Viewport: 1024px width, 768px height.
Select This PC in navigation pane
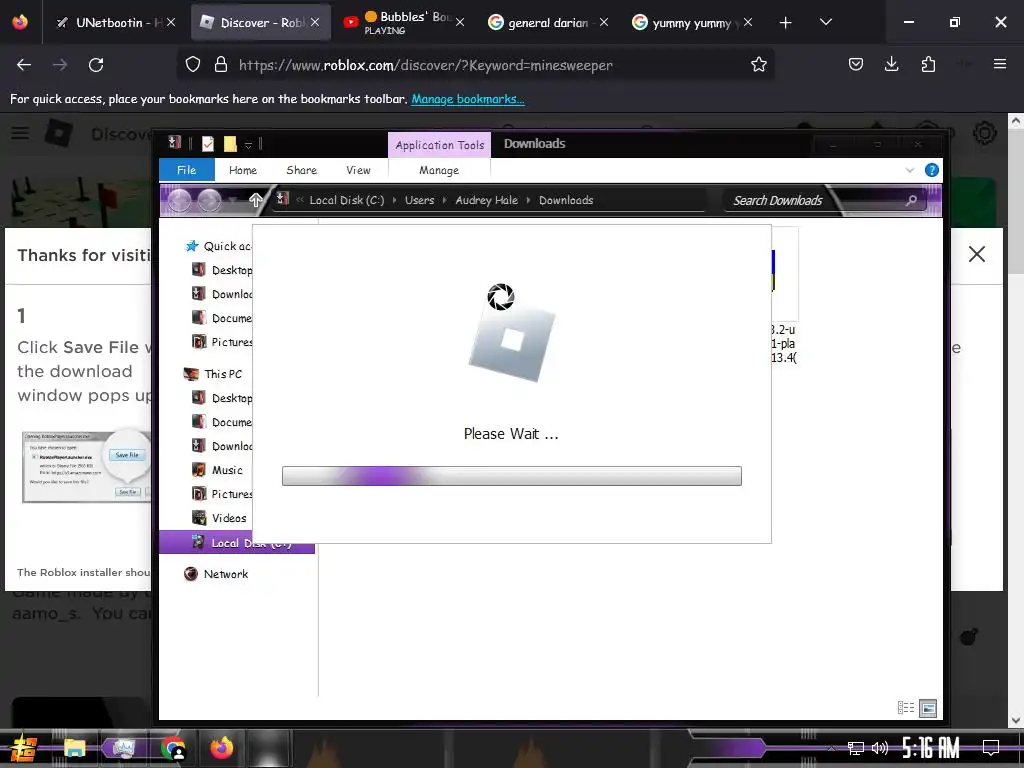(x=213, y=374)
